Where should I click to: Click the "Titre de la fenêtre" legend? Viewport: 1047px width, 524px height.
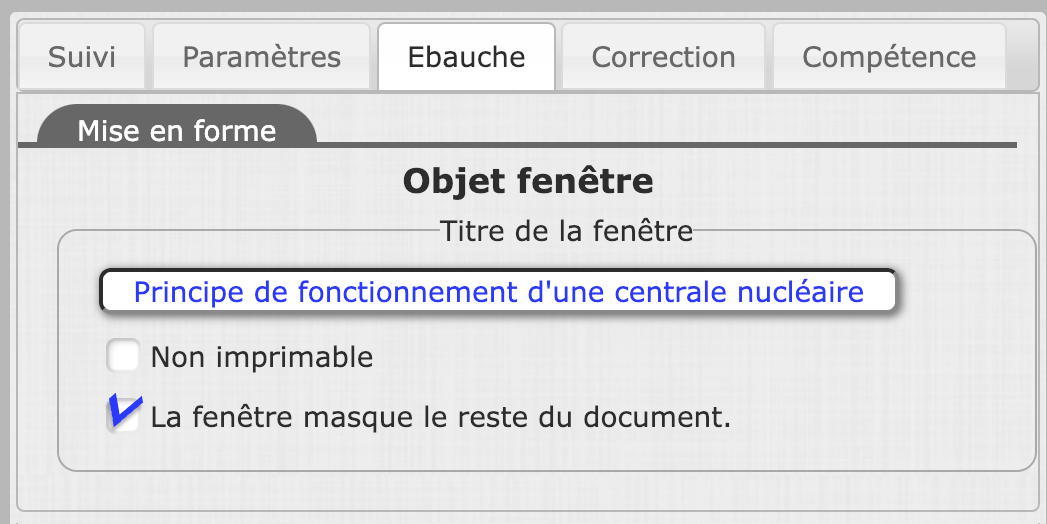point(566,232)
